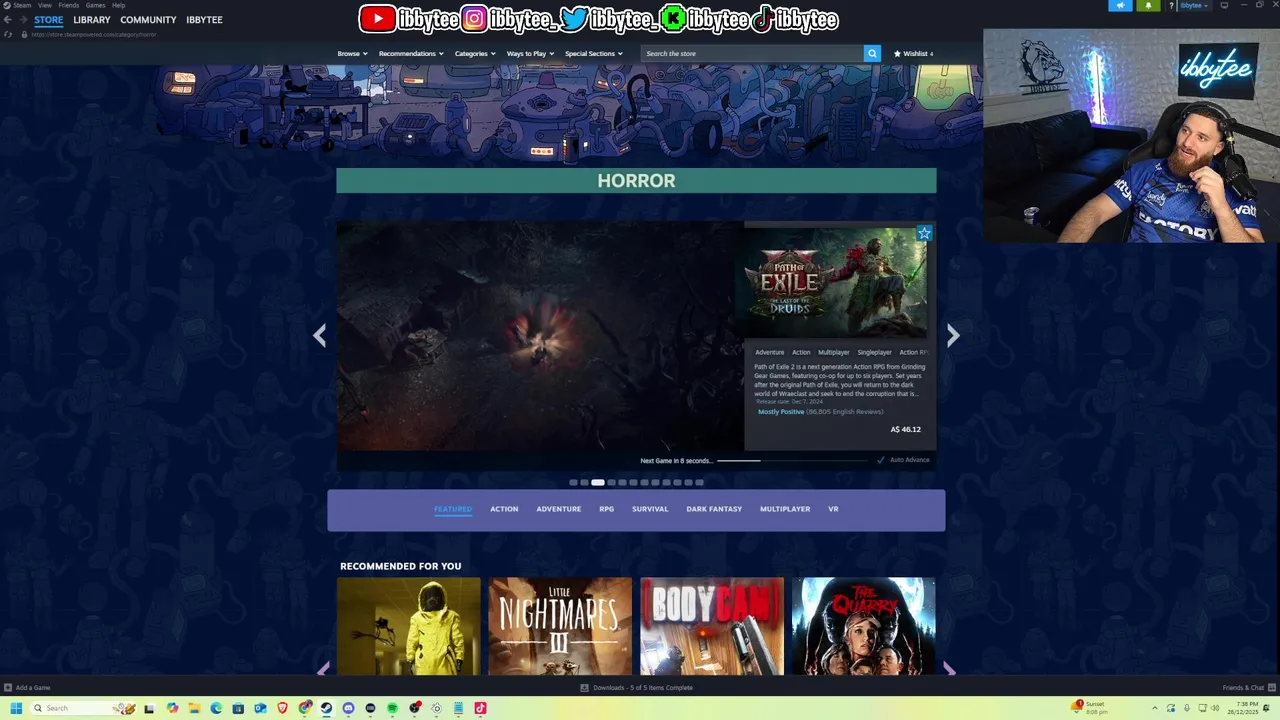Select the DARK FANTASY category tab
The width and height of the screenshot is (1280, 720).
pyautogui.click(x=714, y=509)
